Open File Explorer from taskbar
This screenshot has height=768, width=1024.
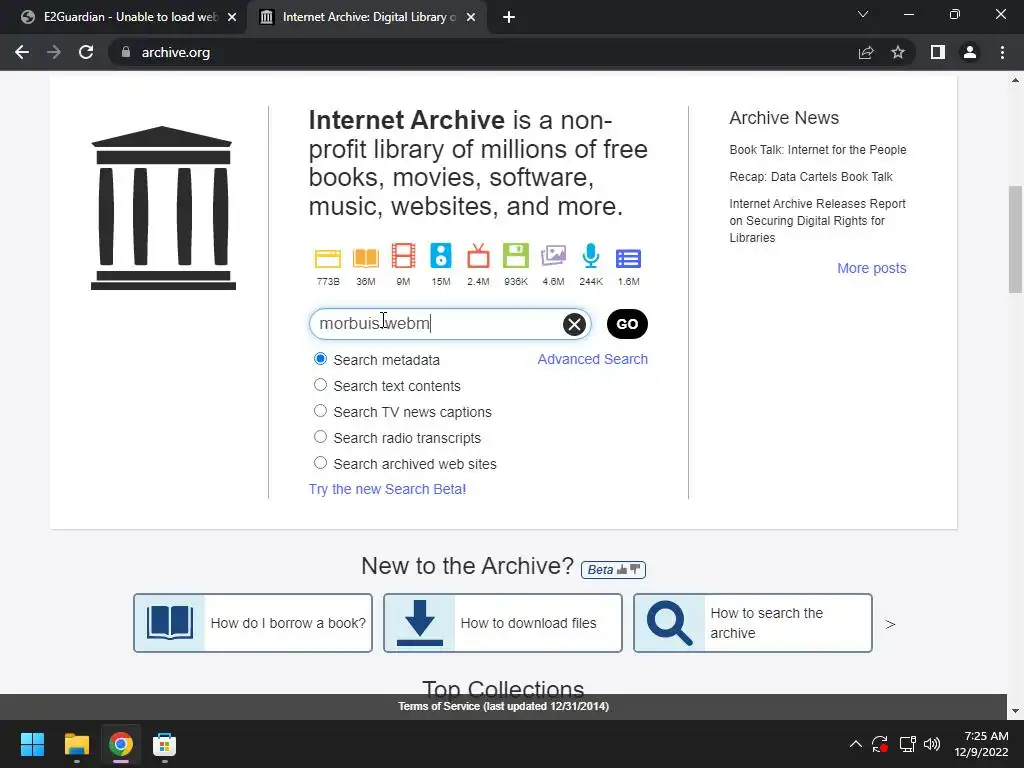[76, 744]
